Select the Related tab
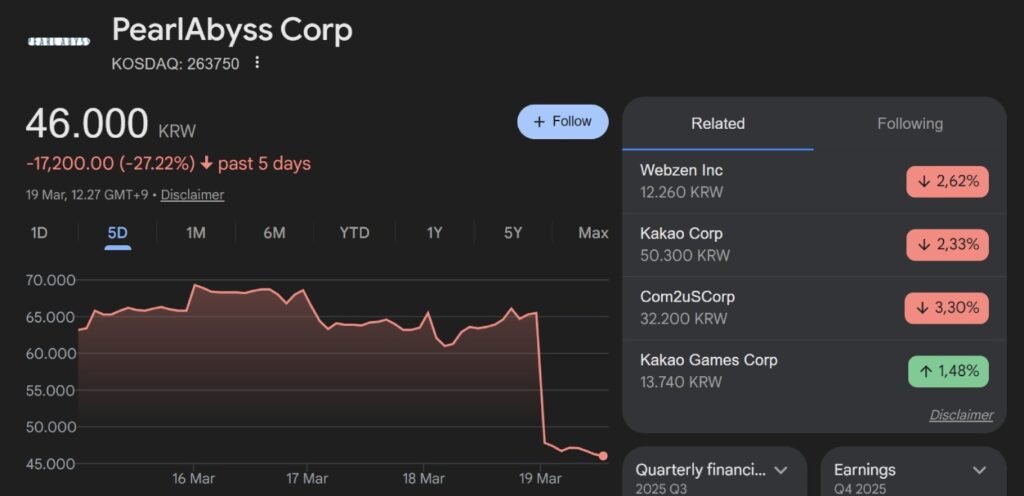This screenshot has height=496, width=1024. click(x=718, y=124)
